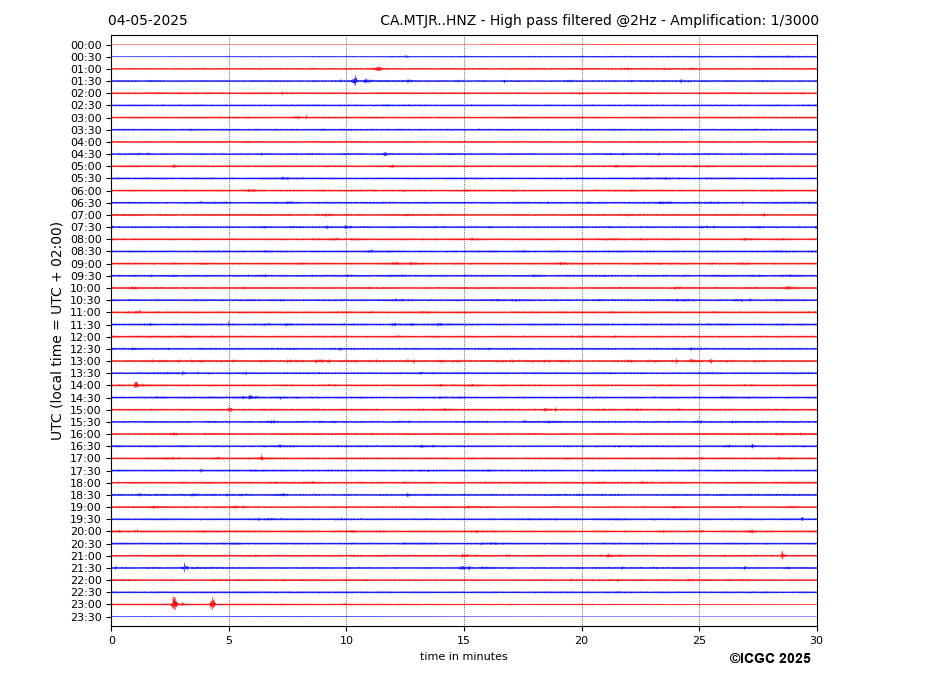This screenshot has height=696, width=927.
Task: Click the second large red event on 23:00 trace
Action: [x=212, y=604]
